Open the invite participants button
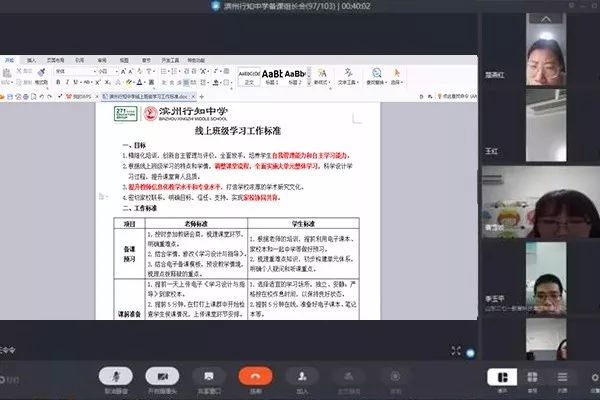The image size is (600, 400). [302, 376]
